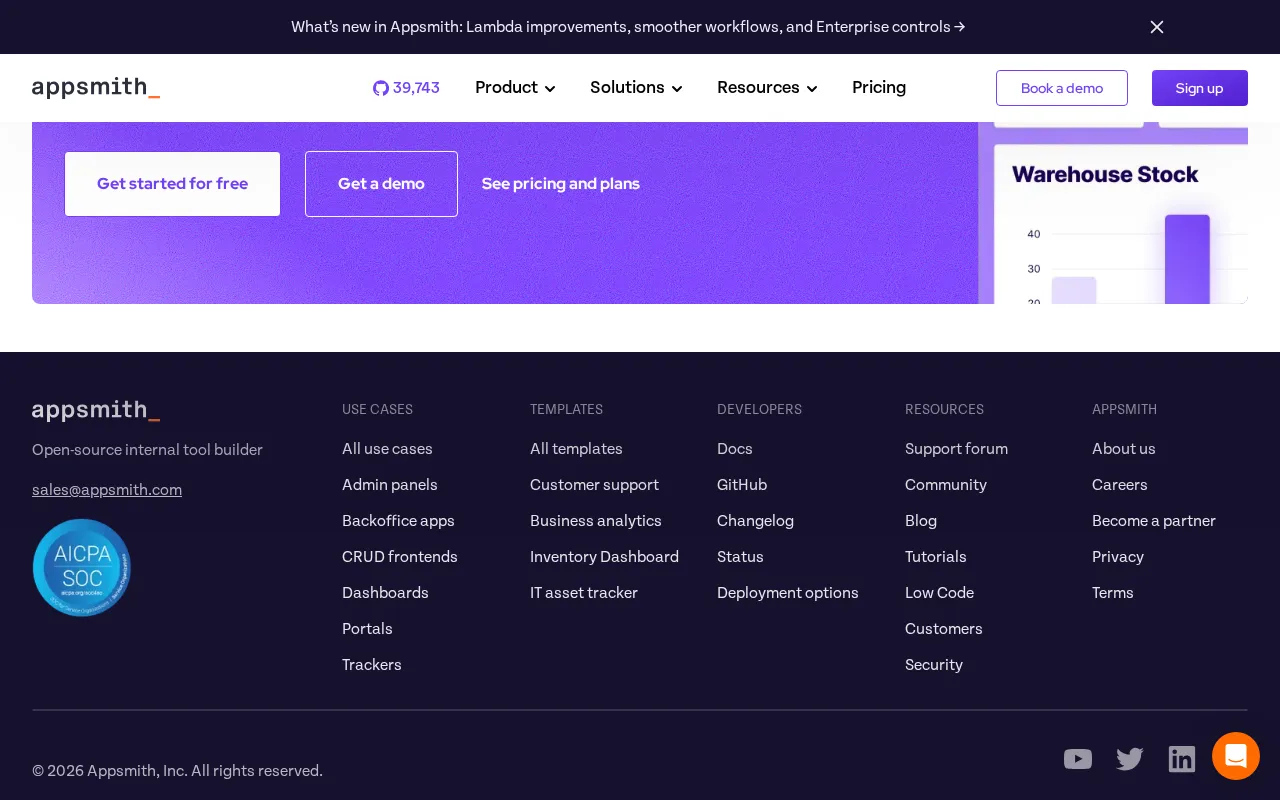
Task: Open the Careers link
Action: coord(1120,485)
